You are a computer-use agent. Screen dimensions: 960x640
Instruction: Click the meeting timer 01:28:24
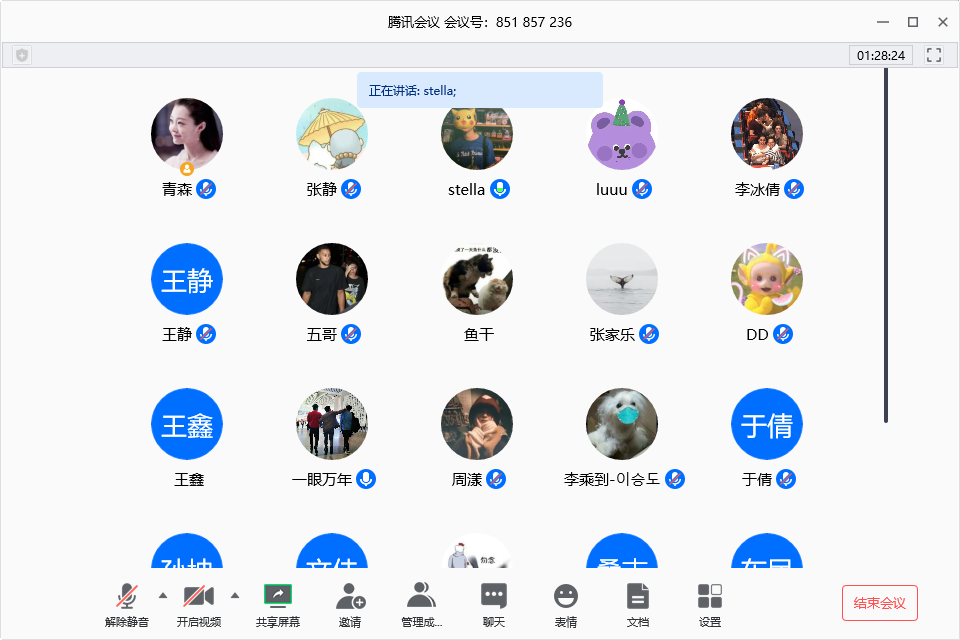click(x=880, y=55)
